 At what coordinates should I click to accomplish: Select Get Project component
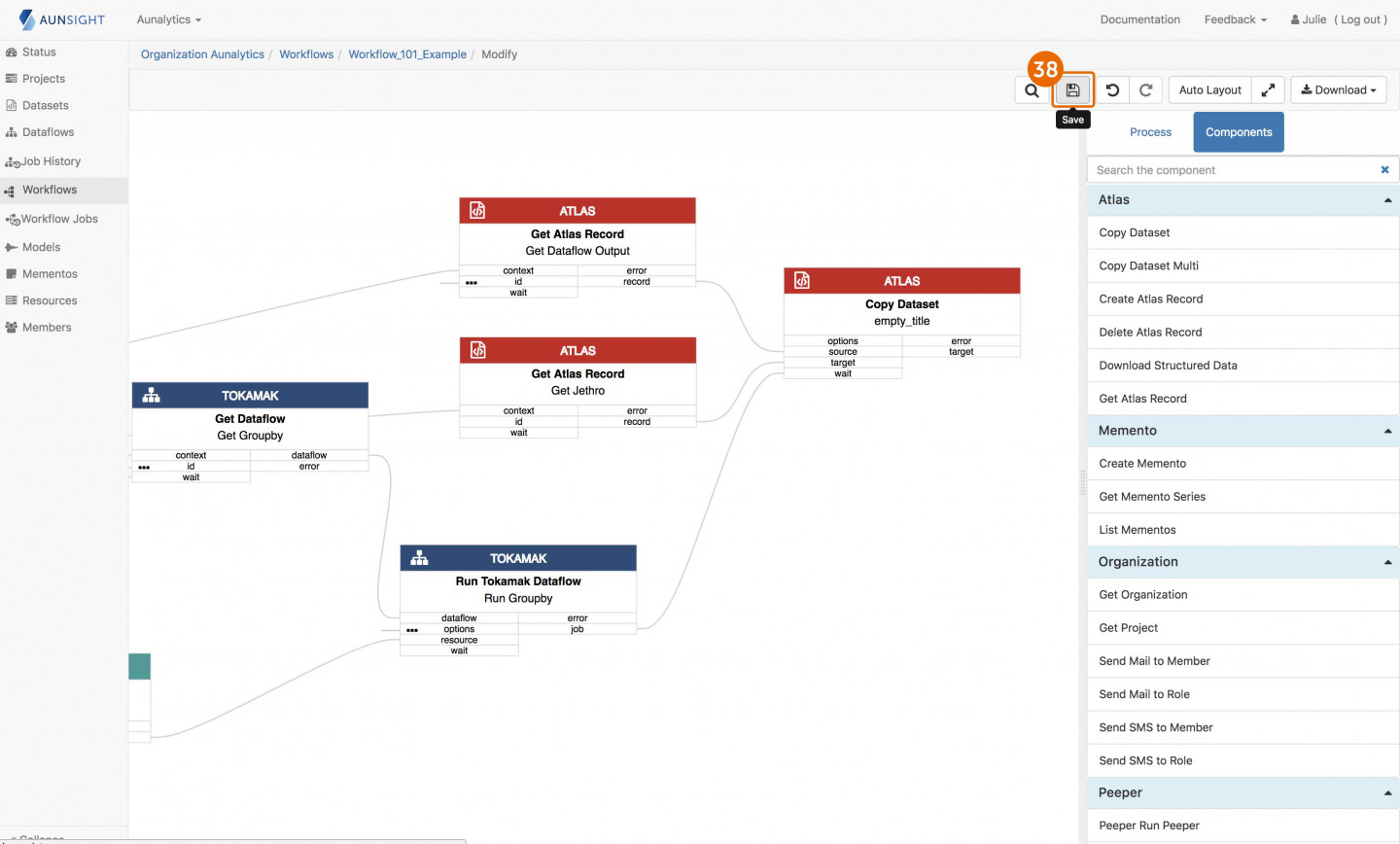point(1242,628)
